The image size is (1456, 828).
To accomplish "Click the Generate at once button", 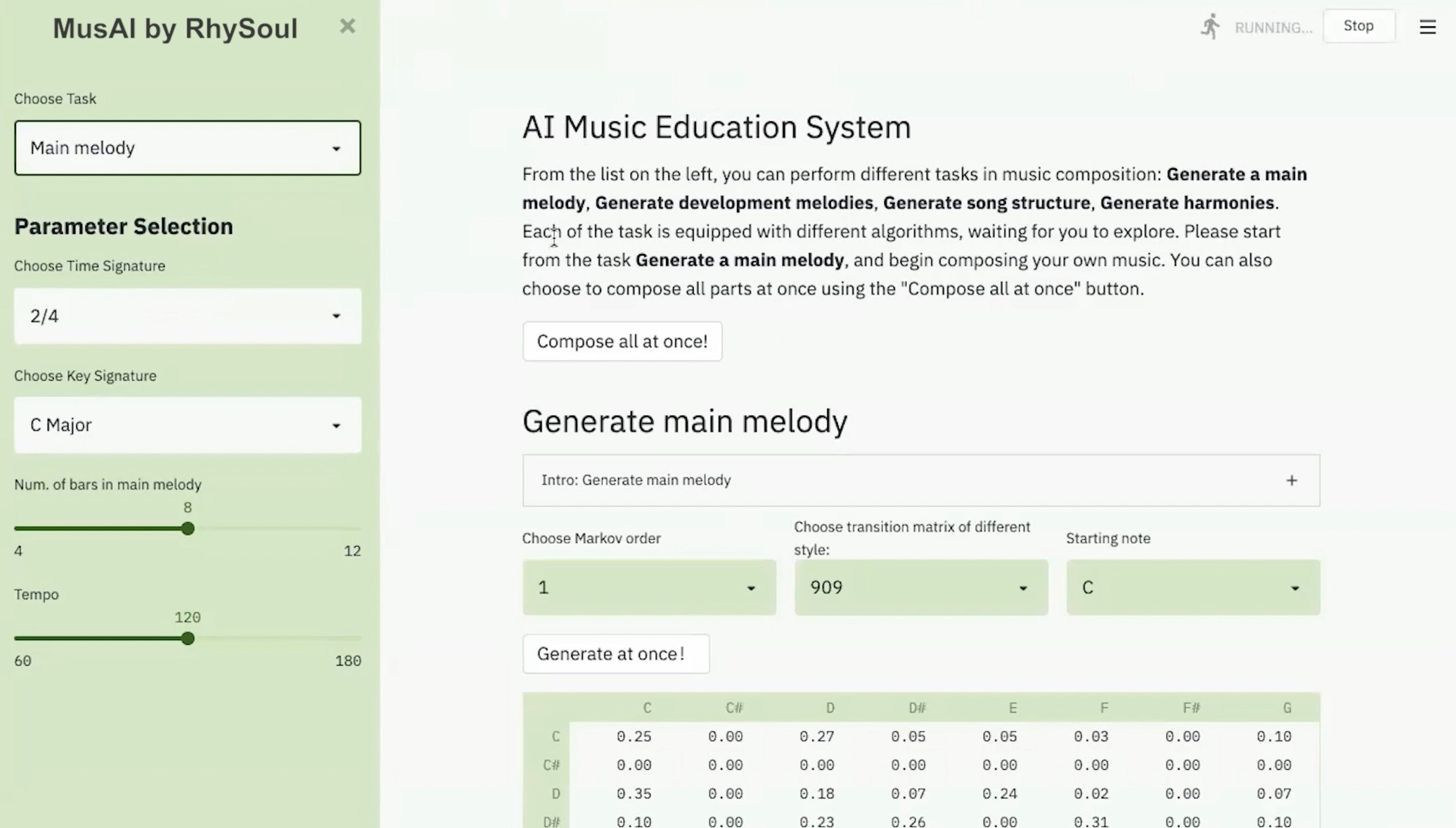I will pos(615,654).
